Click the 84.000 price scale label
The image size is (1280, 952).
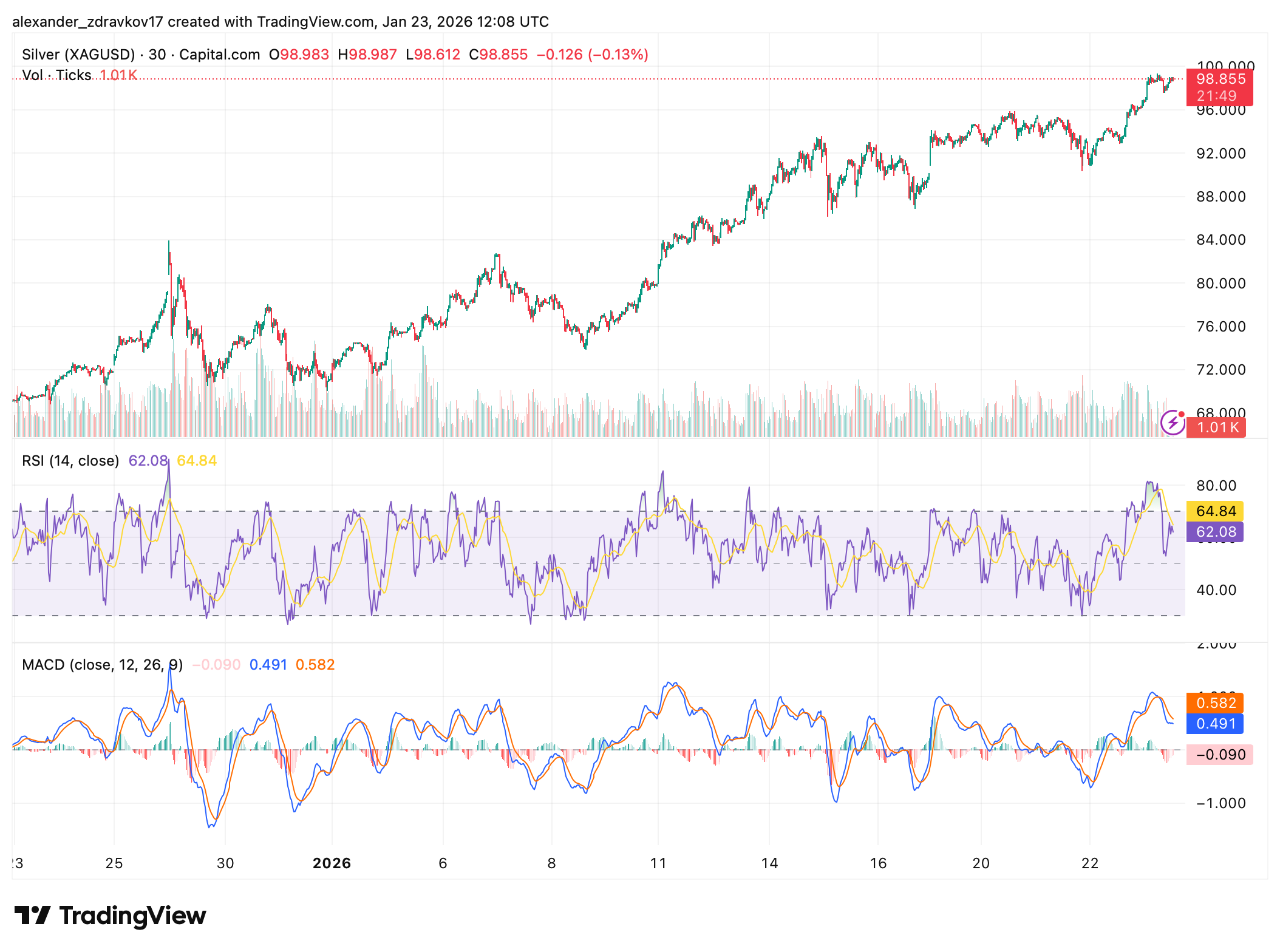[1220, 240]
